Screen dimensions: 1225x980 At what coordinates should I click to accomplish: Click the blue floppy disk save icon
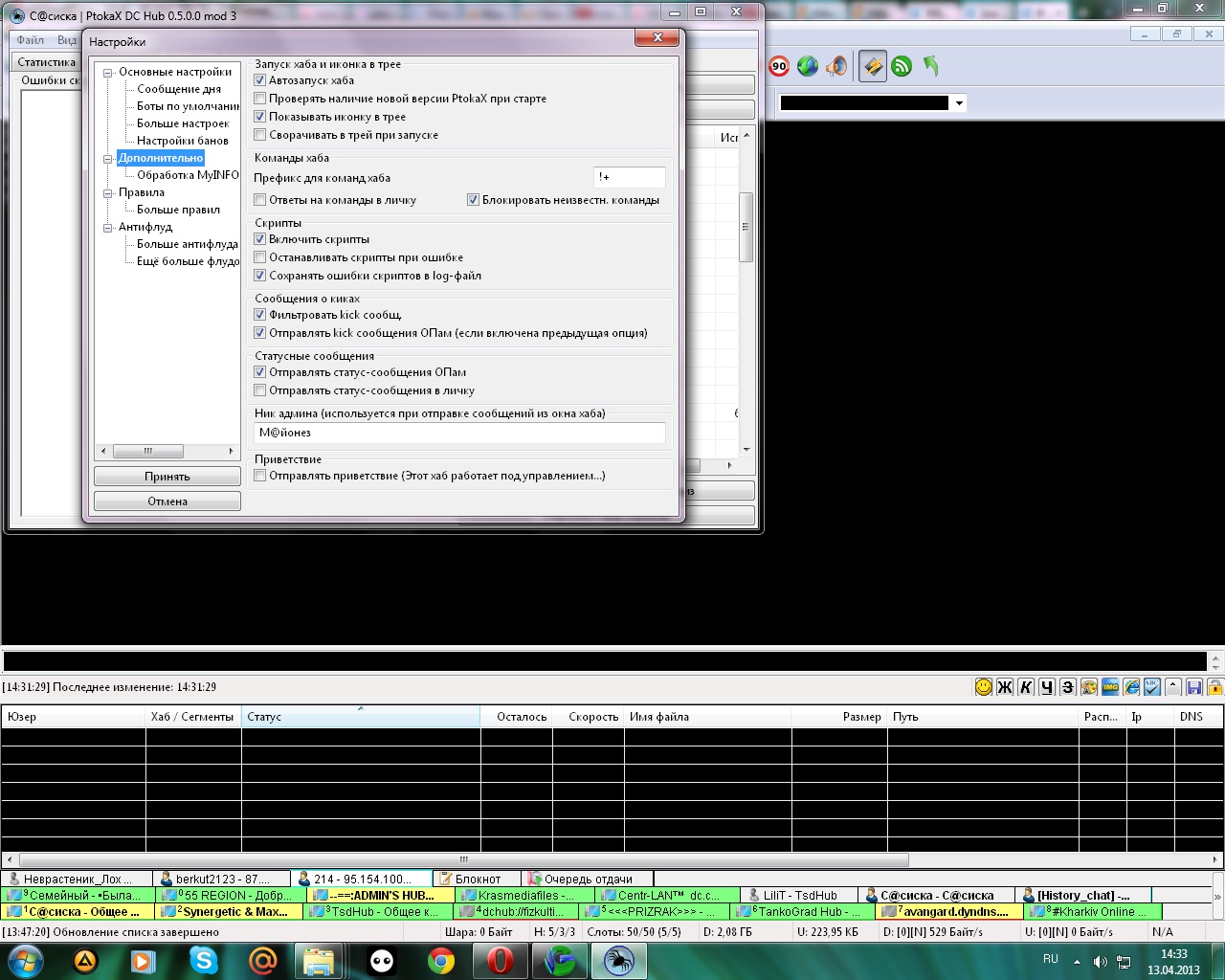[x=1194, y=687]
